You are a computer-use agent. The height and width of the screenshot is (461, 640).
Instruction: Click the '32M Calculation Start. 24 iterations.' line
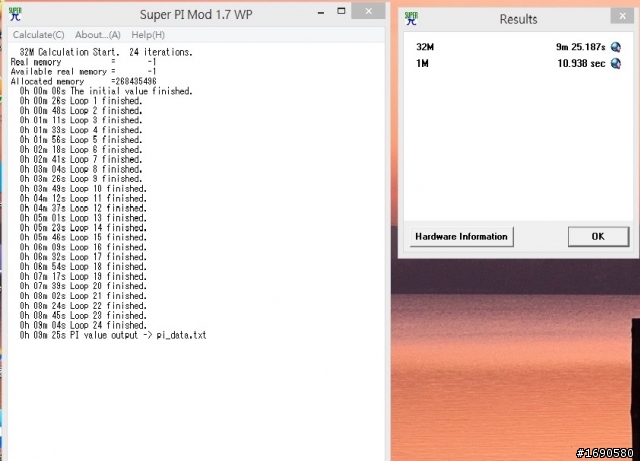pyautogui.click(x=106, y=52)
